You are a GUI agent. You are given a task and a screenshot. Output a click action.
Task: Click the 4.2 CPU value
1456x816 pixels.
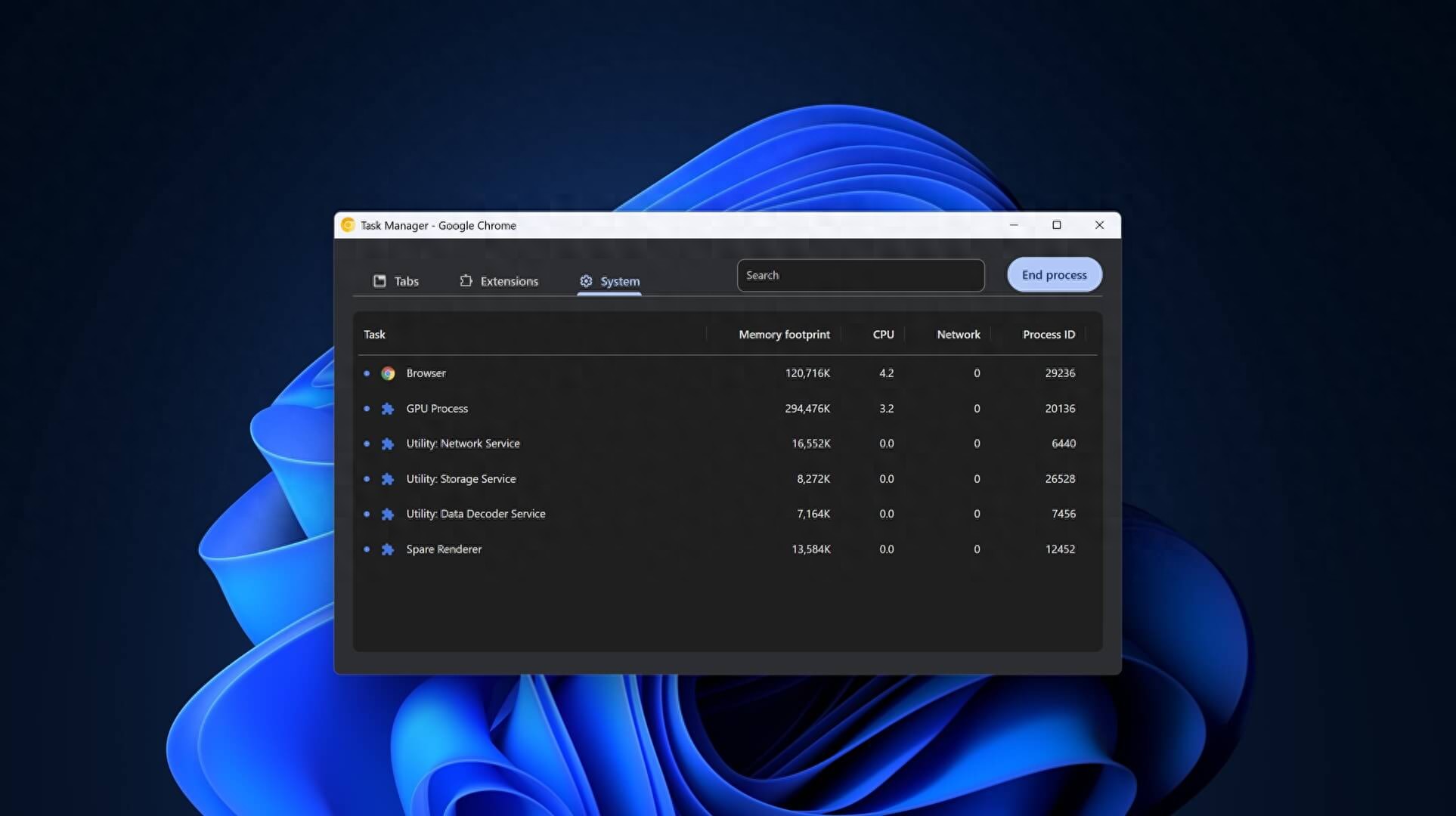tap(886, 373)
